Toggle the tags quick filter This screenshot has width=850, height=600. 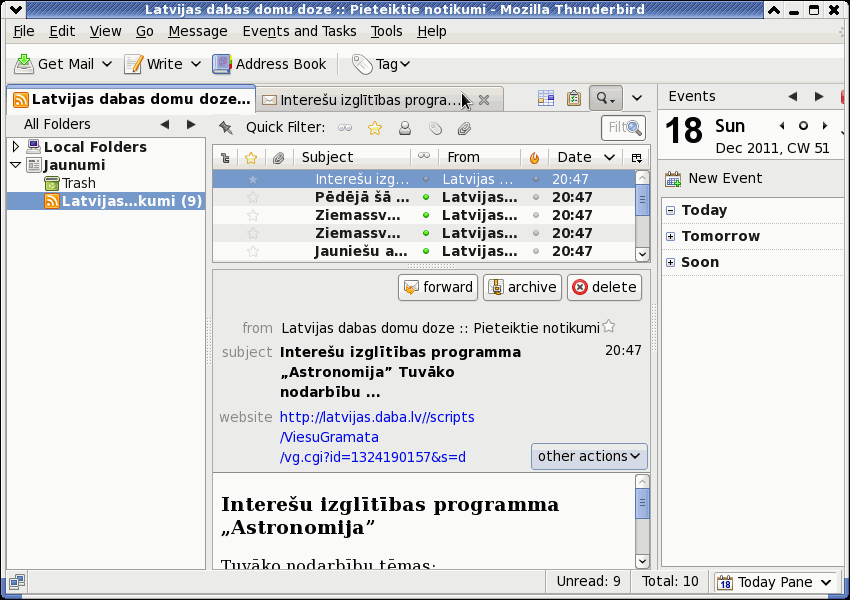click(x=435, y=128)
